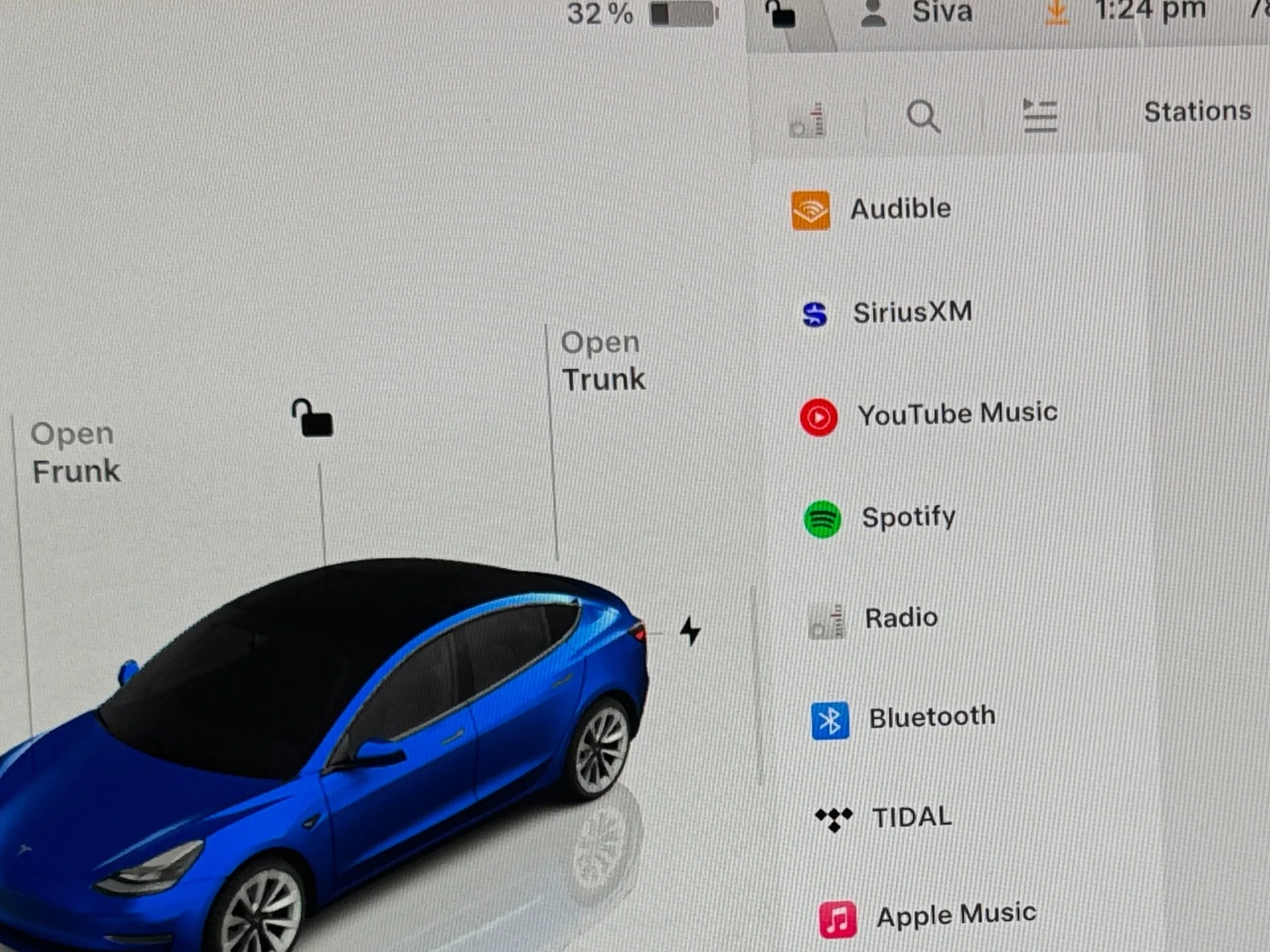The height and width of the screenshot is (952, 1270).
Task: Open the Audible app icon
Action: tap(810, 210)
